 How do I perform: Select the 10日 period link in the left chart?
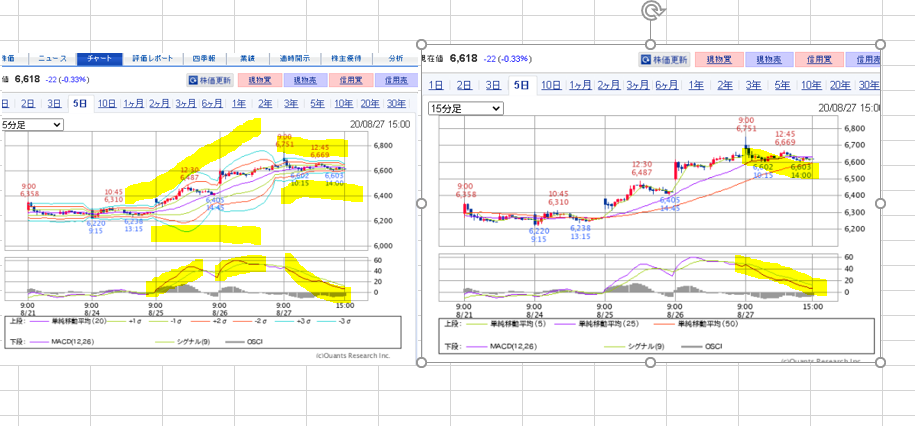[x=106, y=103]
